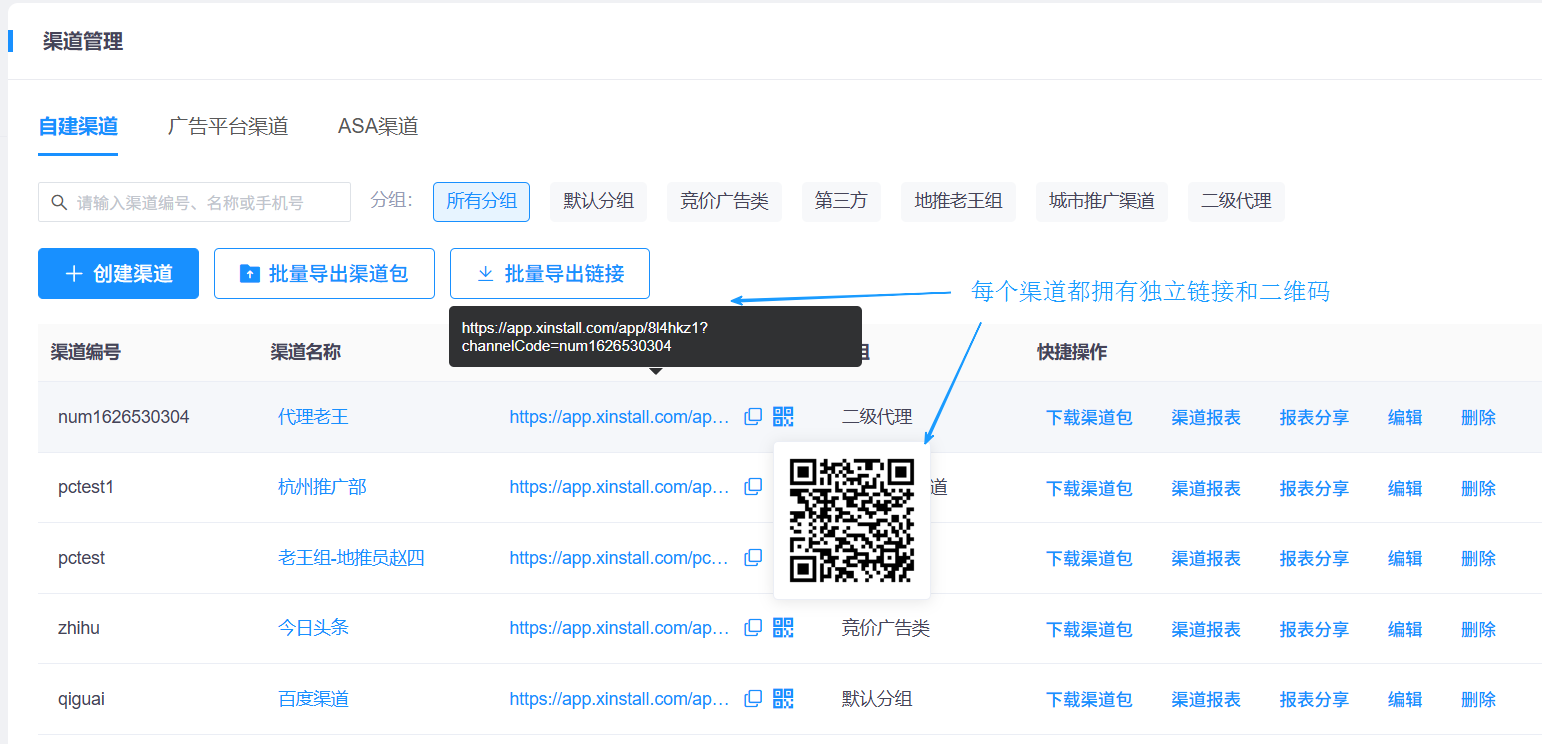Focus the channel search input field
The height and width of the screenshot is (744, 1542).
pos(194,202)
